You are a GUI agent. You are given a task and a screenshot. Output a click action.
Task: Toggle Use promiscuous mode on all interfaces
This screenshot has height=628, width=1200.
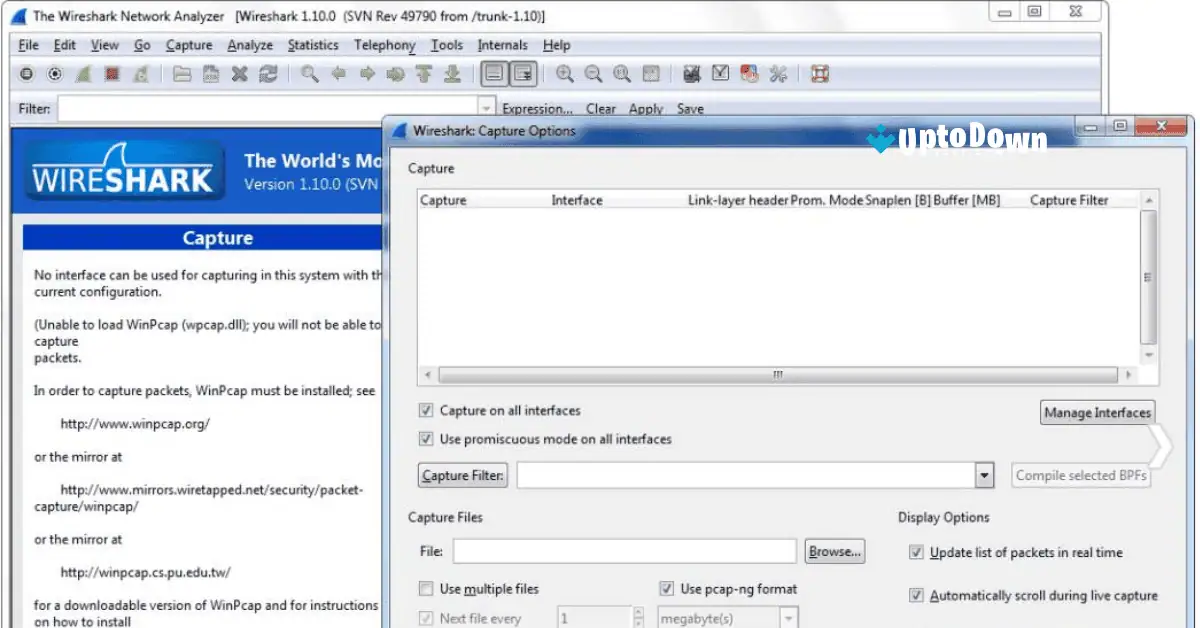(426, 439)
